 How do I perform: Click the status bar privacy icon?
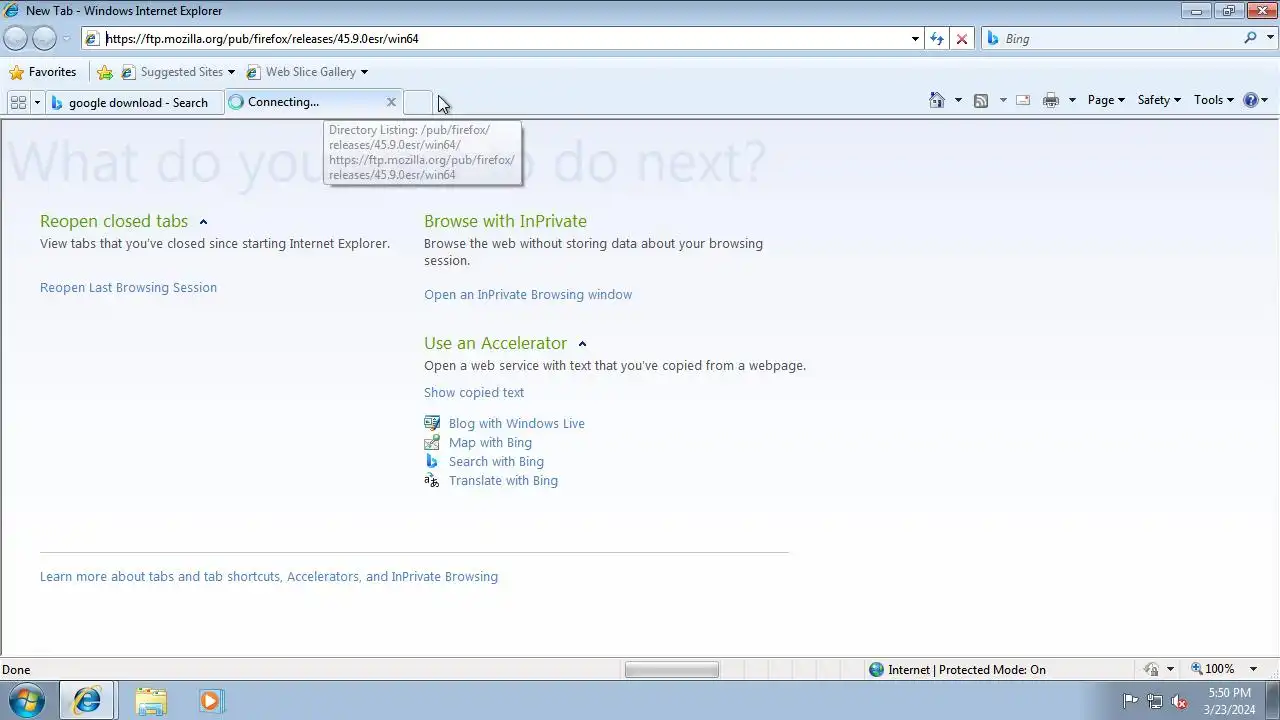(x=1152, y=670)
